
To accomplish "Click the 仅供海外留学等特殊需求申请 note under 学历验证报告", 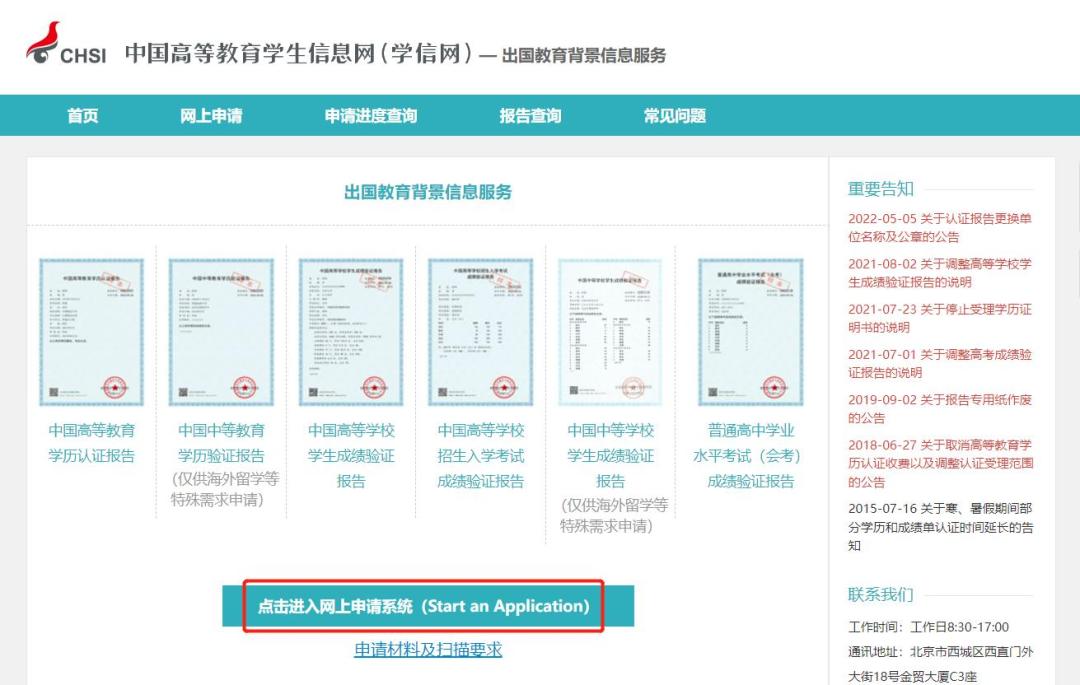I will click(x=224, y=489).
